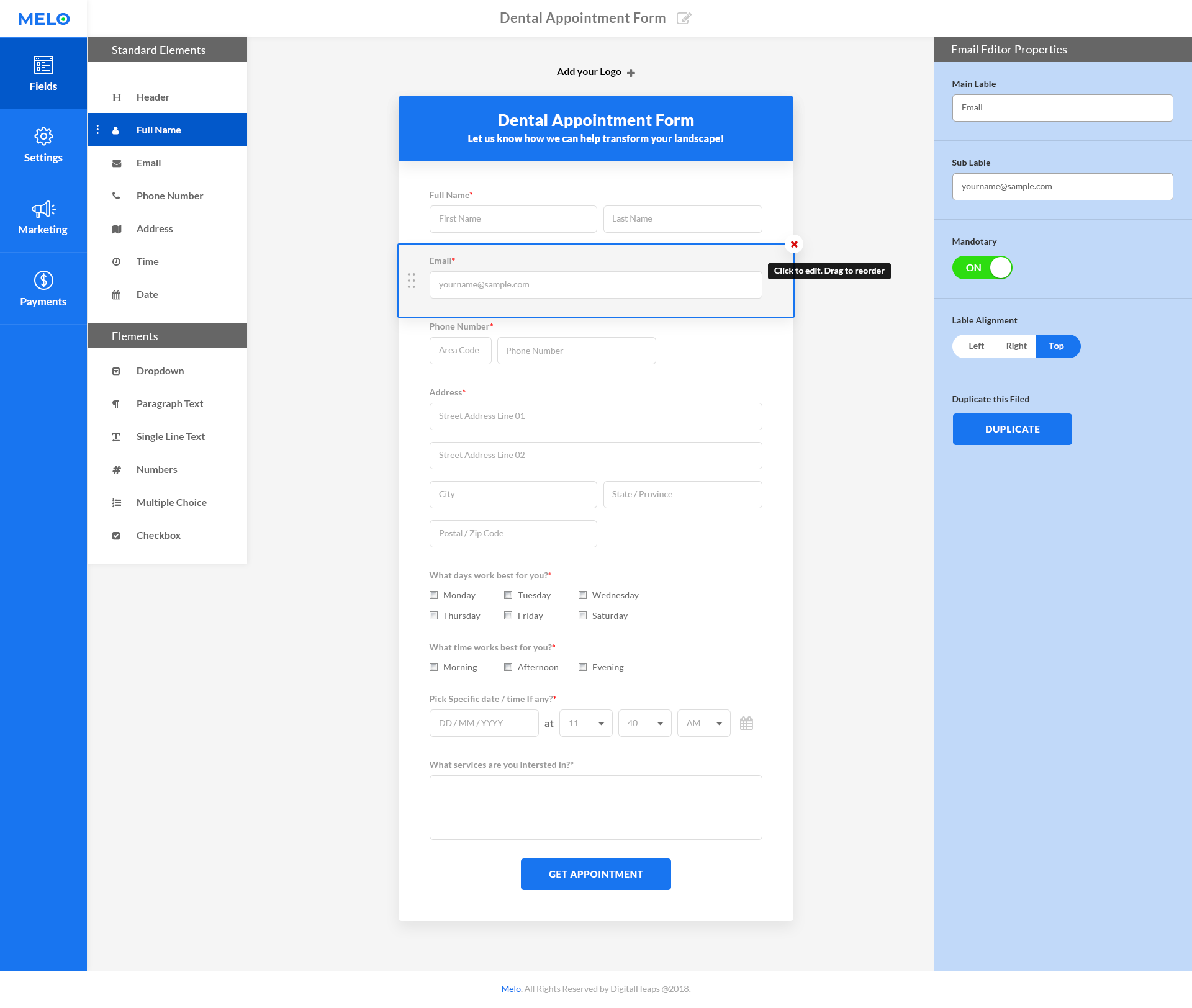Turn off the Mandotary ON toggle

click(982, 268)
